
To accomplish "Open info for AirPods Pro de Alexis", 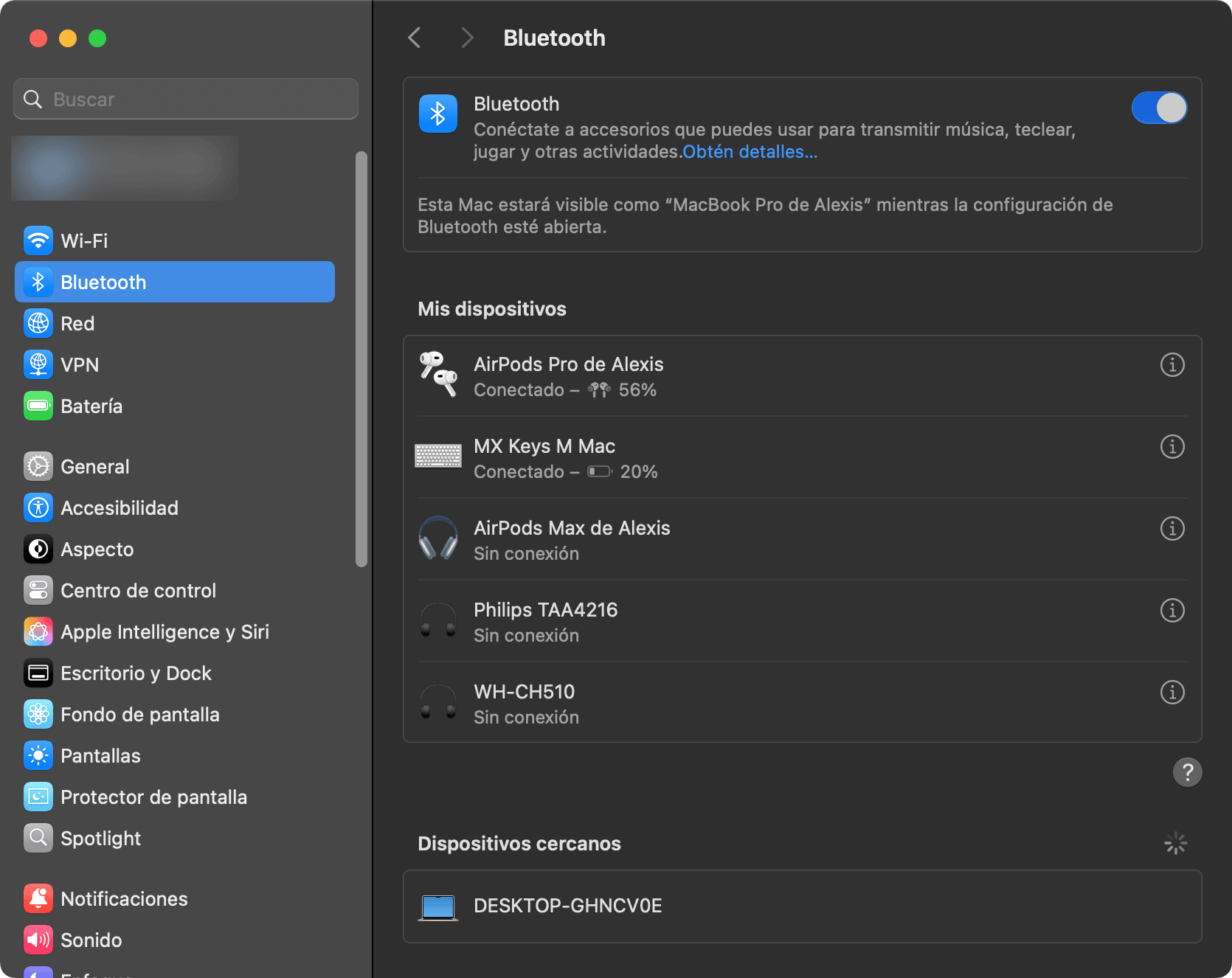I will point(1172,364).
